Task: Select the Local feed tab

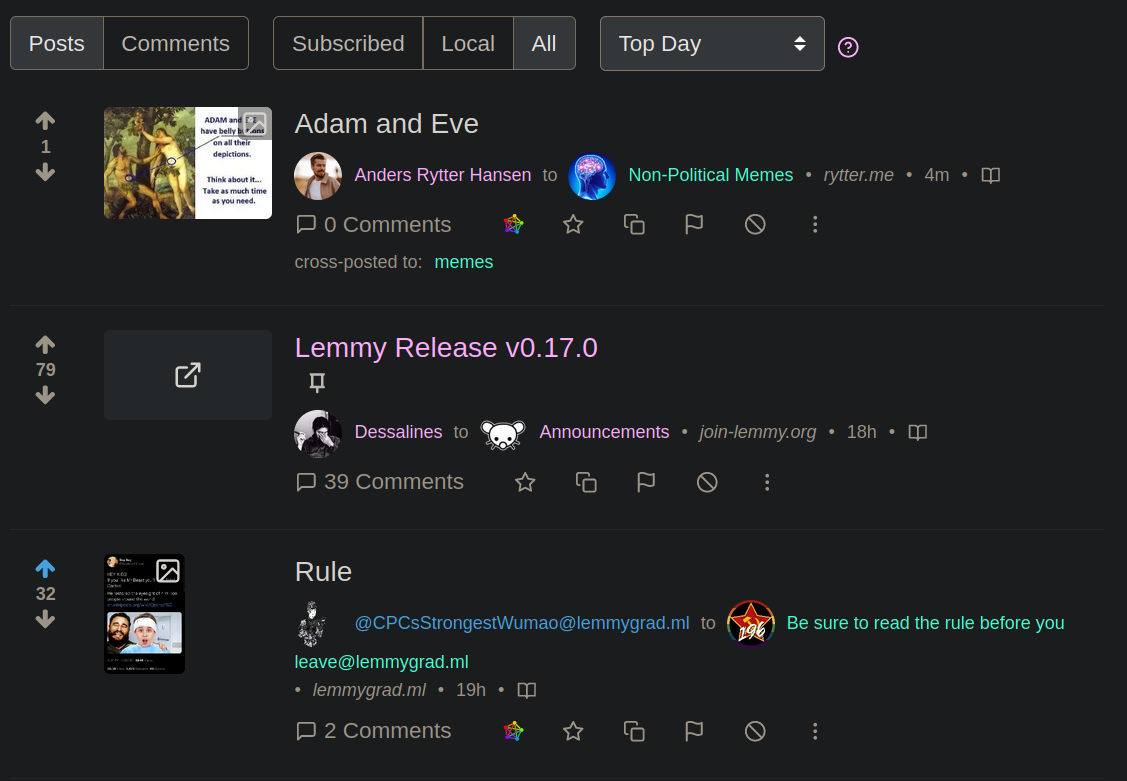Action: (467, 43)
